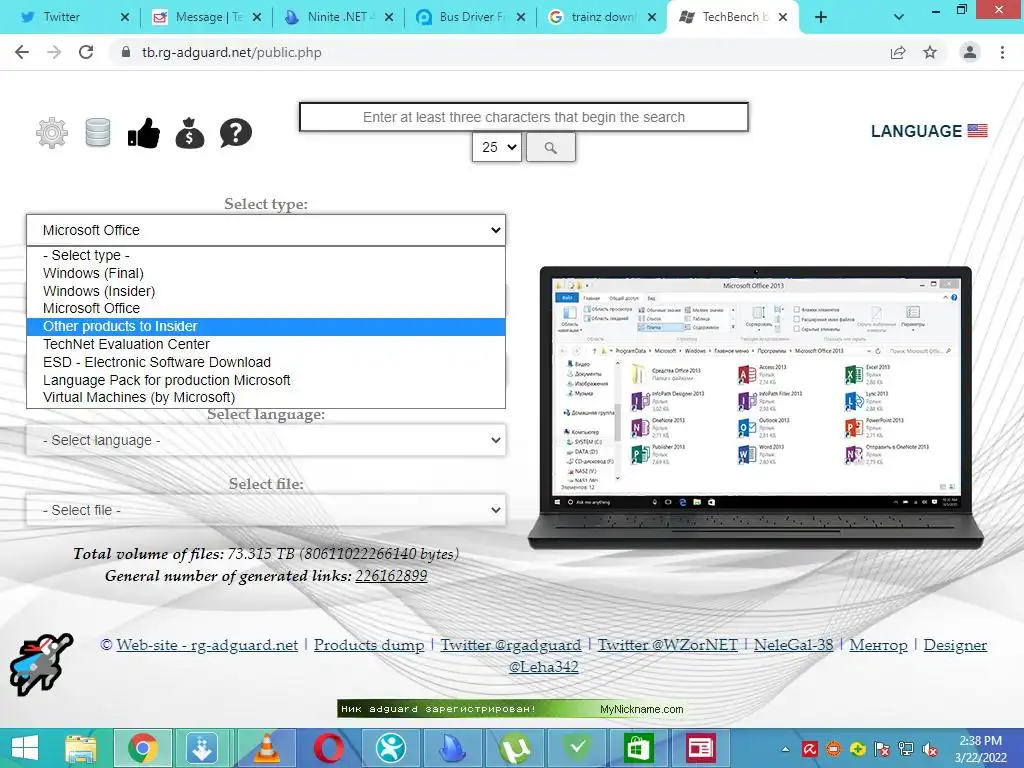Click the address bar URL
Screen dimensions: 1024x768
232,52
